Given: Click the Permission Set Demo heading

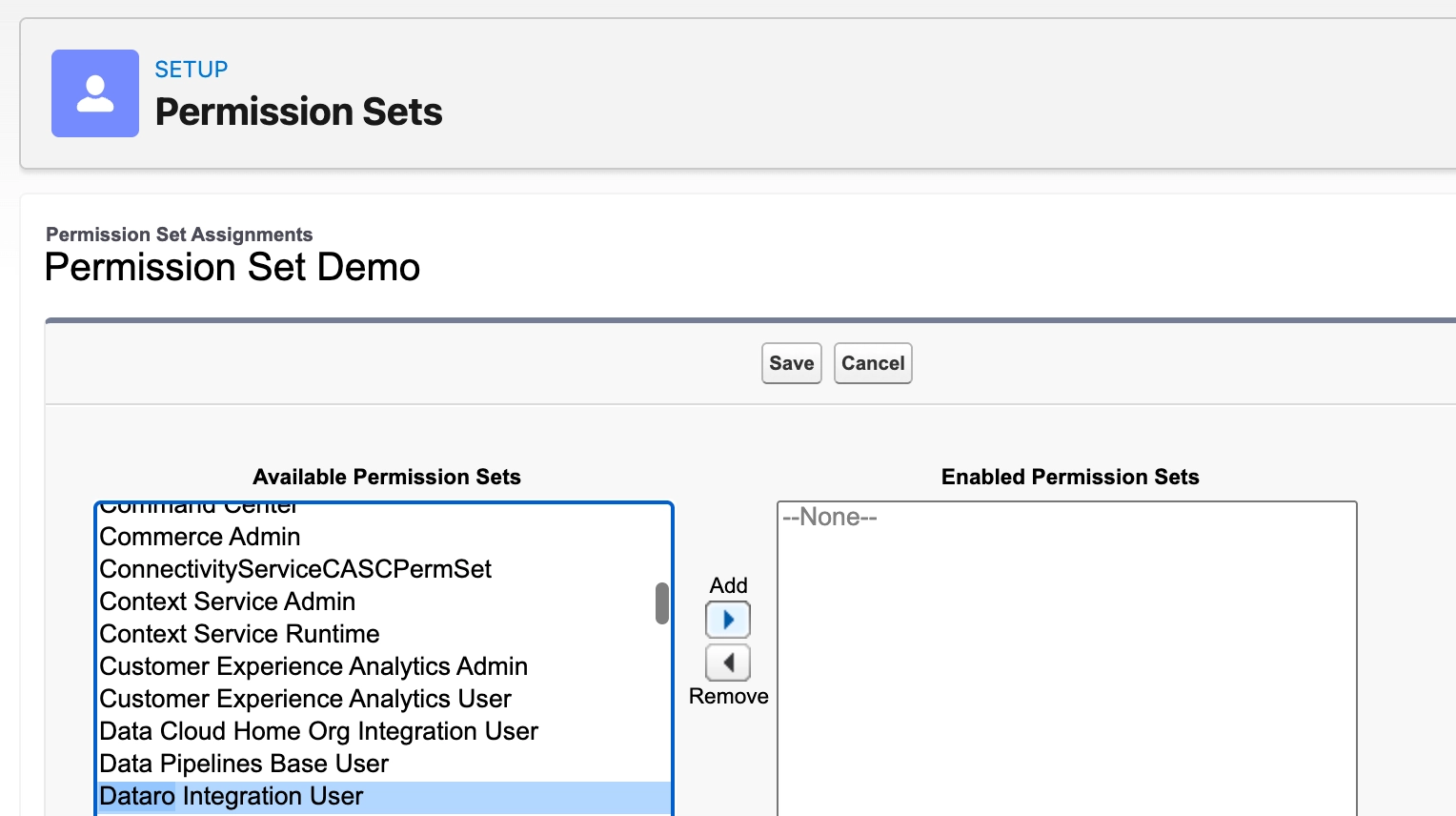Looking at the screenshot, I should click(233, 267).
